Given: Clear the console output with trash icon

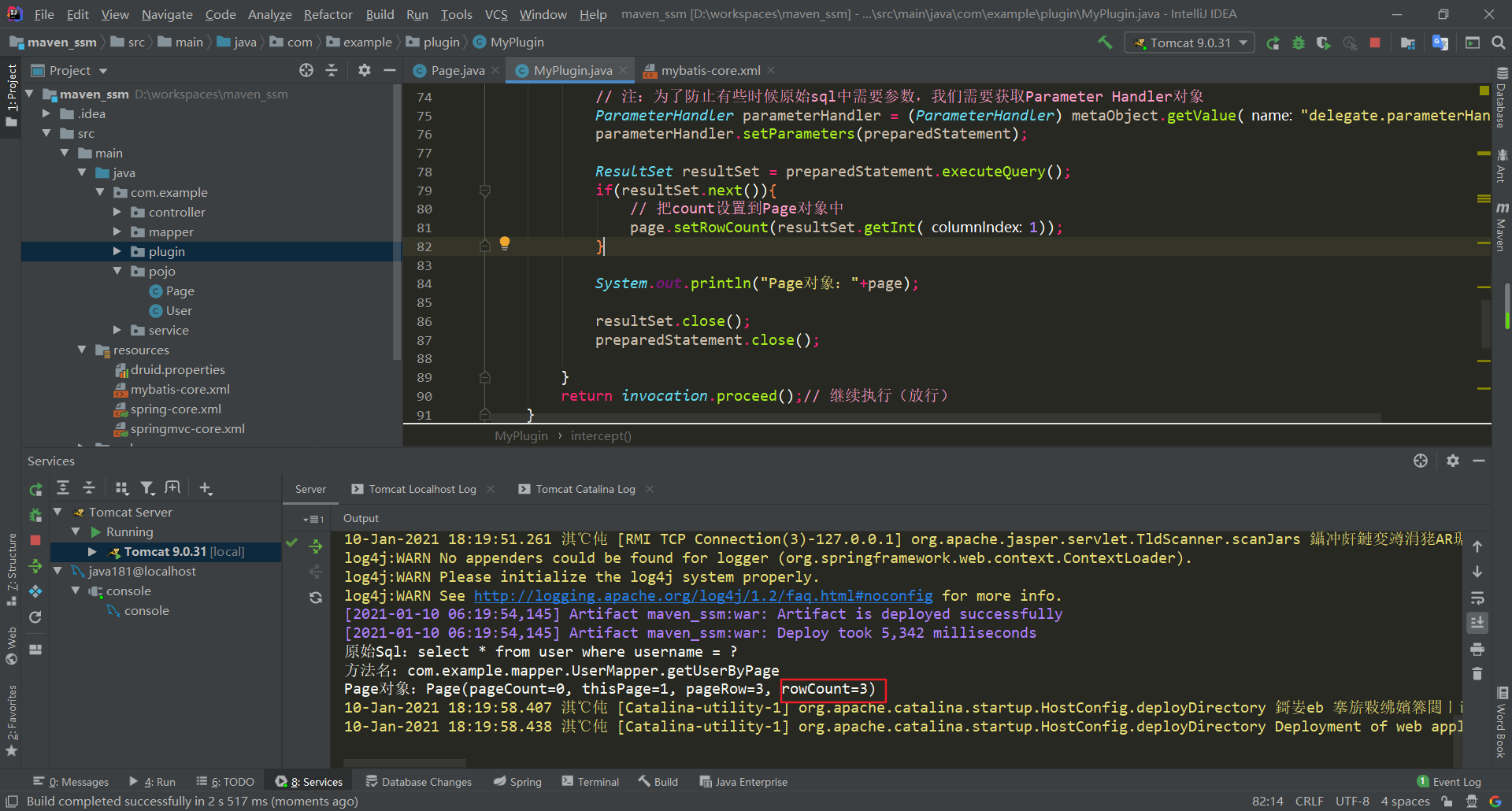Looking at the screenshot, I should [x=1477, y=674].
